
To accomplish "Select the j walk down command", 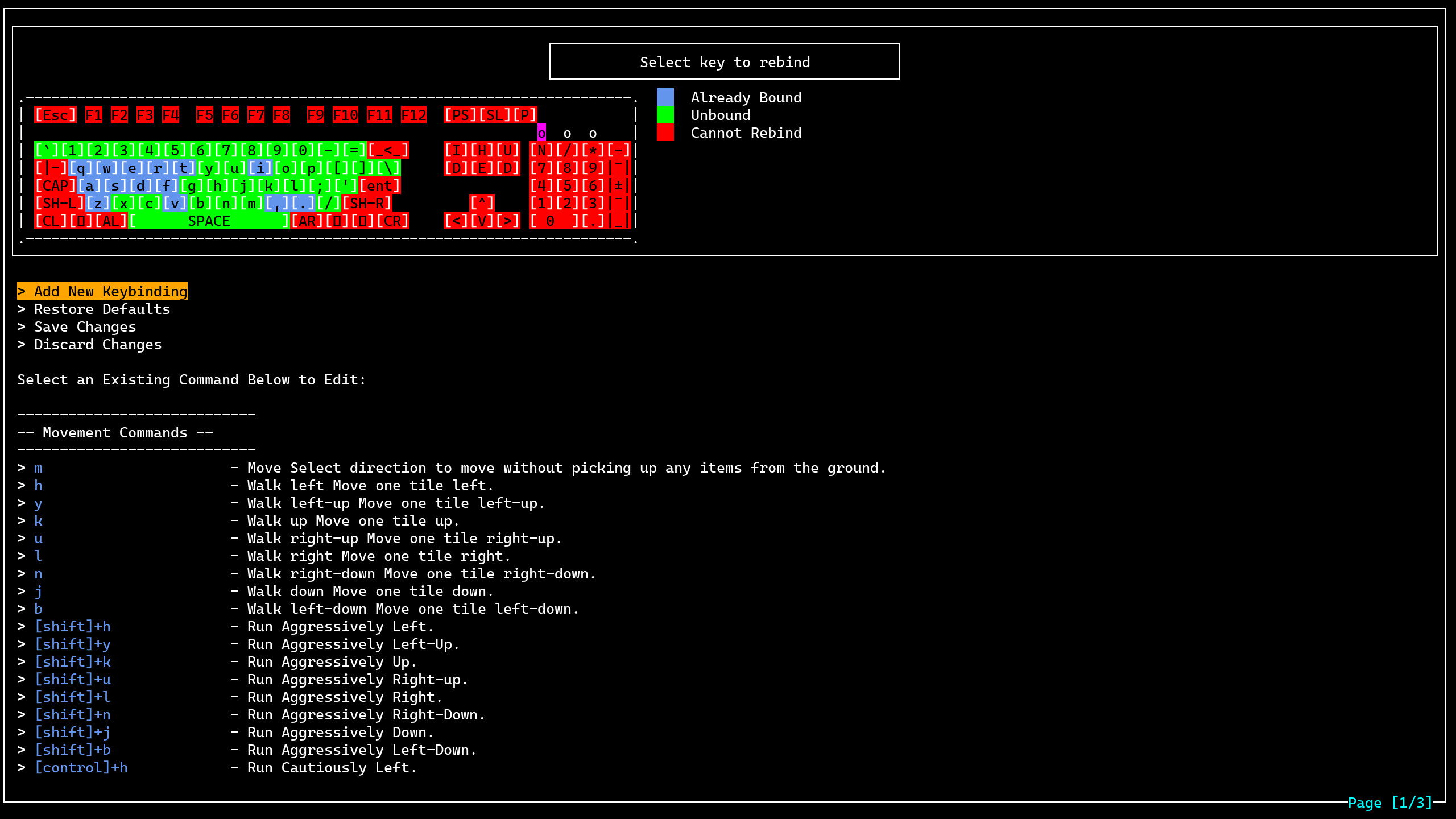I will click(38, 591).
